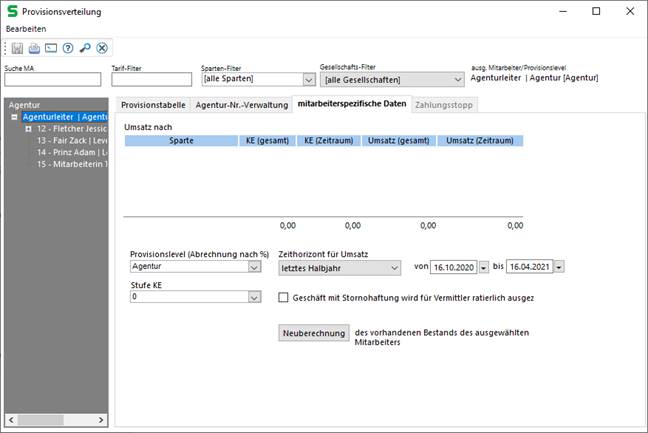Click the key toolbar icon
The height and width of the screenshot is (433, 648).
[x=85, y=48]
